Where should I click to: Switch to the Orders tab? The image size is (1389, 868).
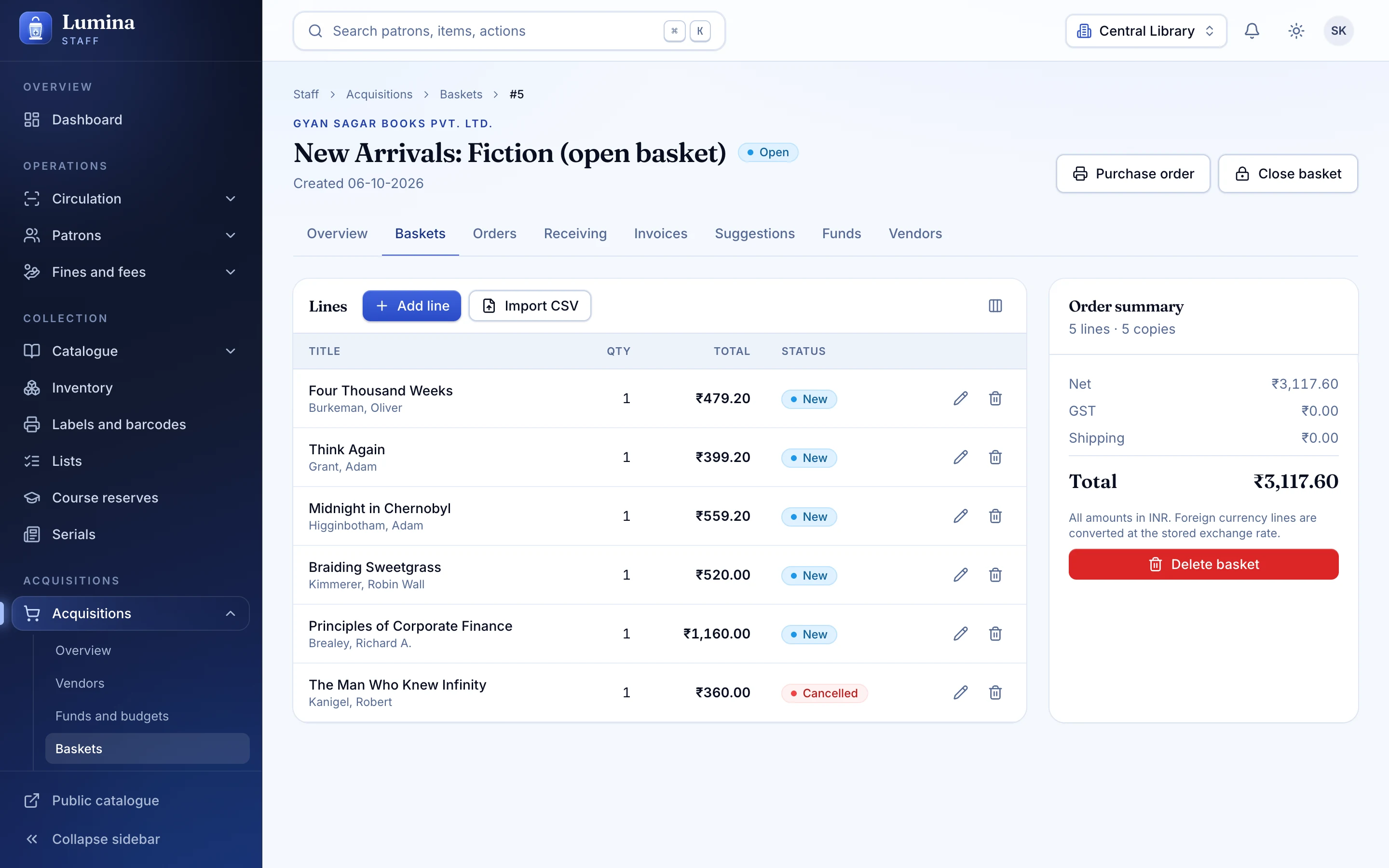coord(494,234)
